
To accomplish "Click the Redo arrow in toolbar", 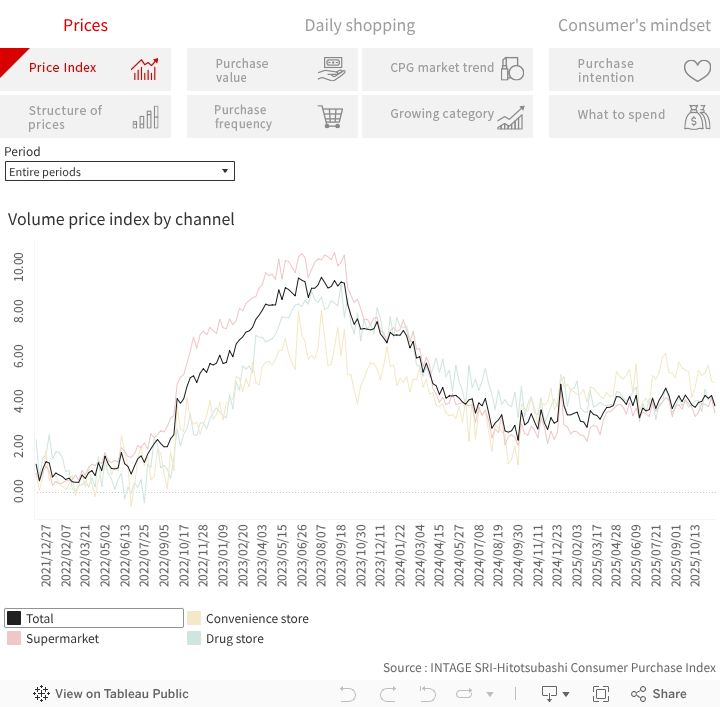I will click(x=388, y=694).
